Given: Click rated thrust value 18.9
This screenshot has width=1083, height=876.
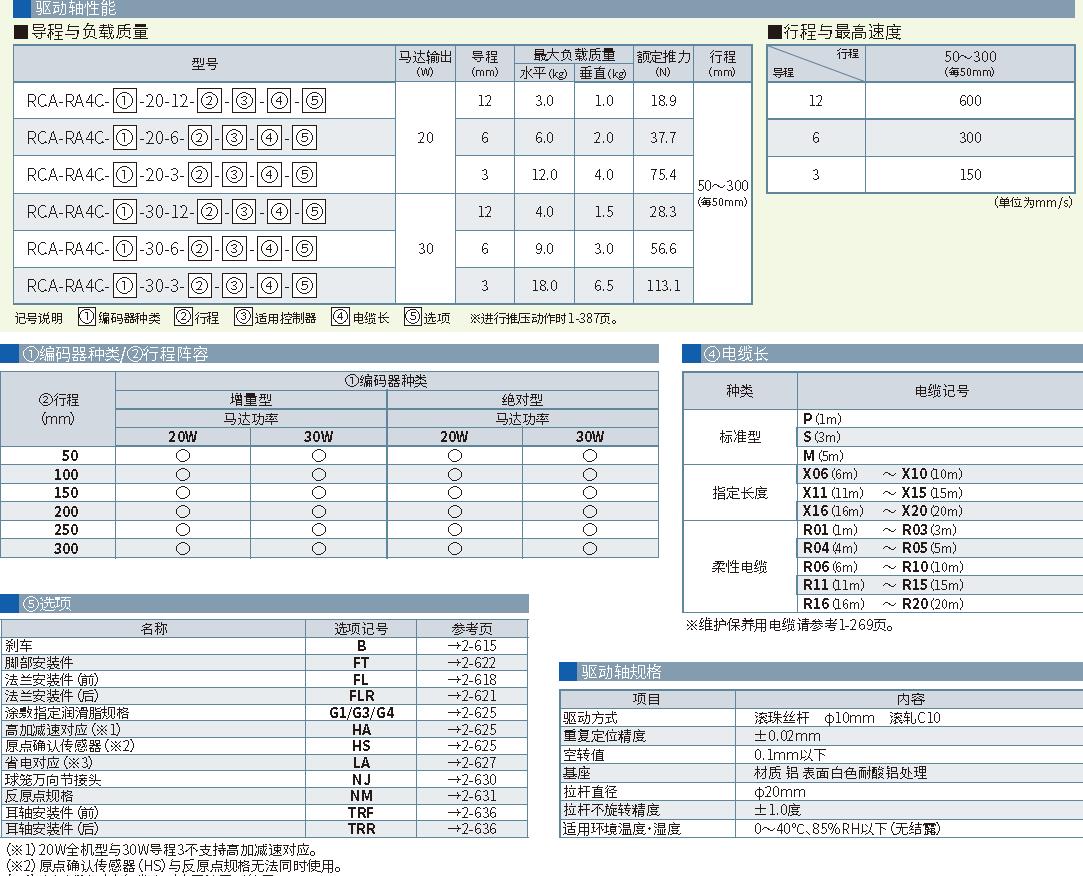Looking at the screenshot, I should (x=663, y=101).
